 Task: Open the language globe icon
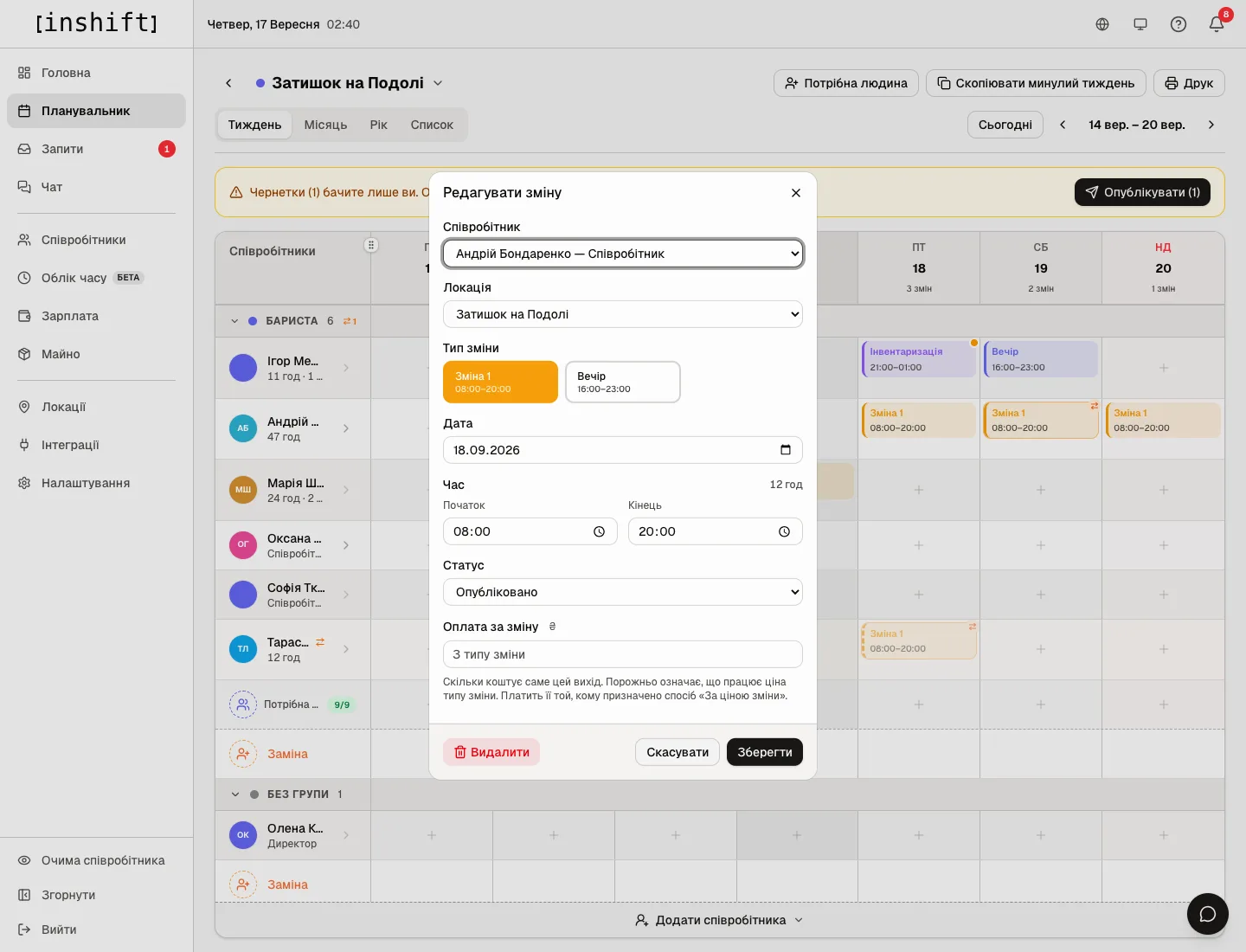coord(1102,24)
